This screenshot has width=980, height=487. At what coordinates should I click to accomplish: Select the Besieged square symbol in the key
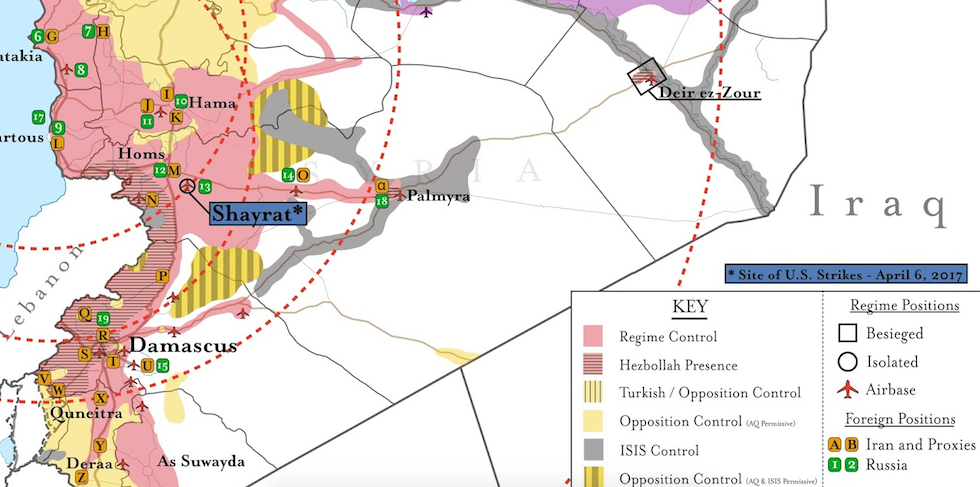(850, 334)
